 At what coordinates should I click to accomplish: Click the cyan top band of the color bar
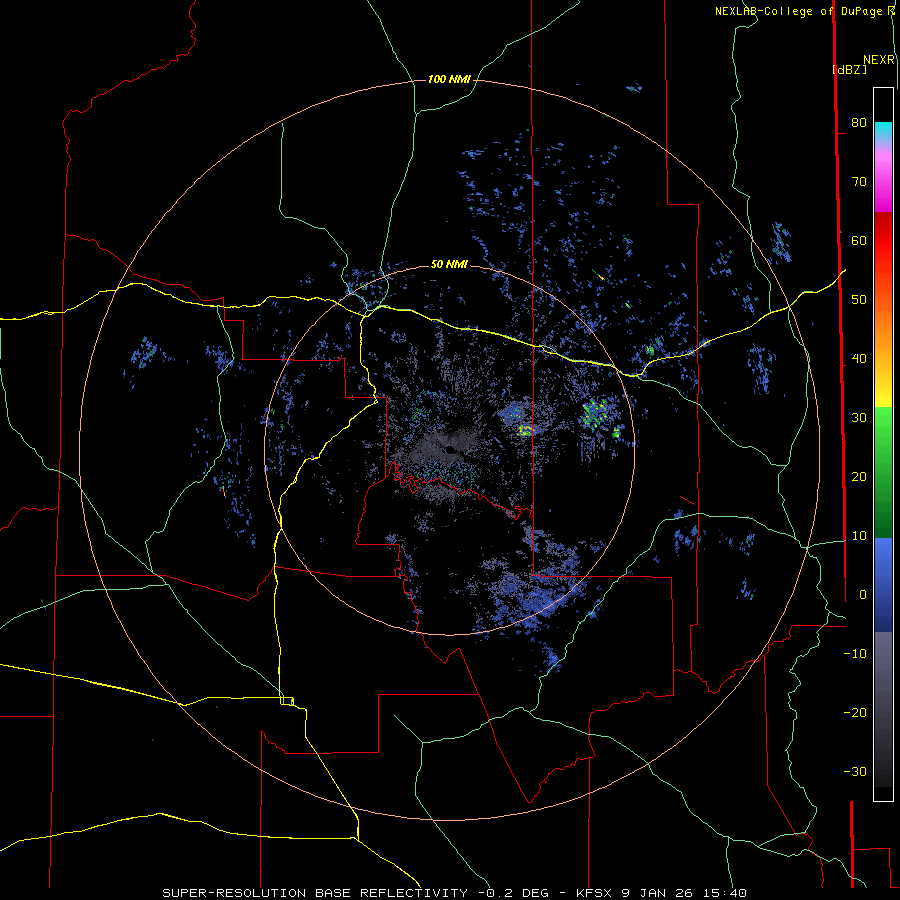click(883, 131)
